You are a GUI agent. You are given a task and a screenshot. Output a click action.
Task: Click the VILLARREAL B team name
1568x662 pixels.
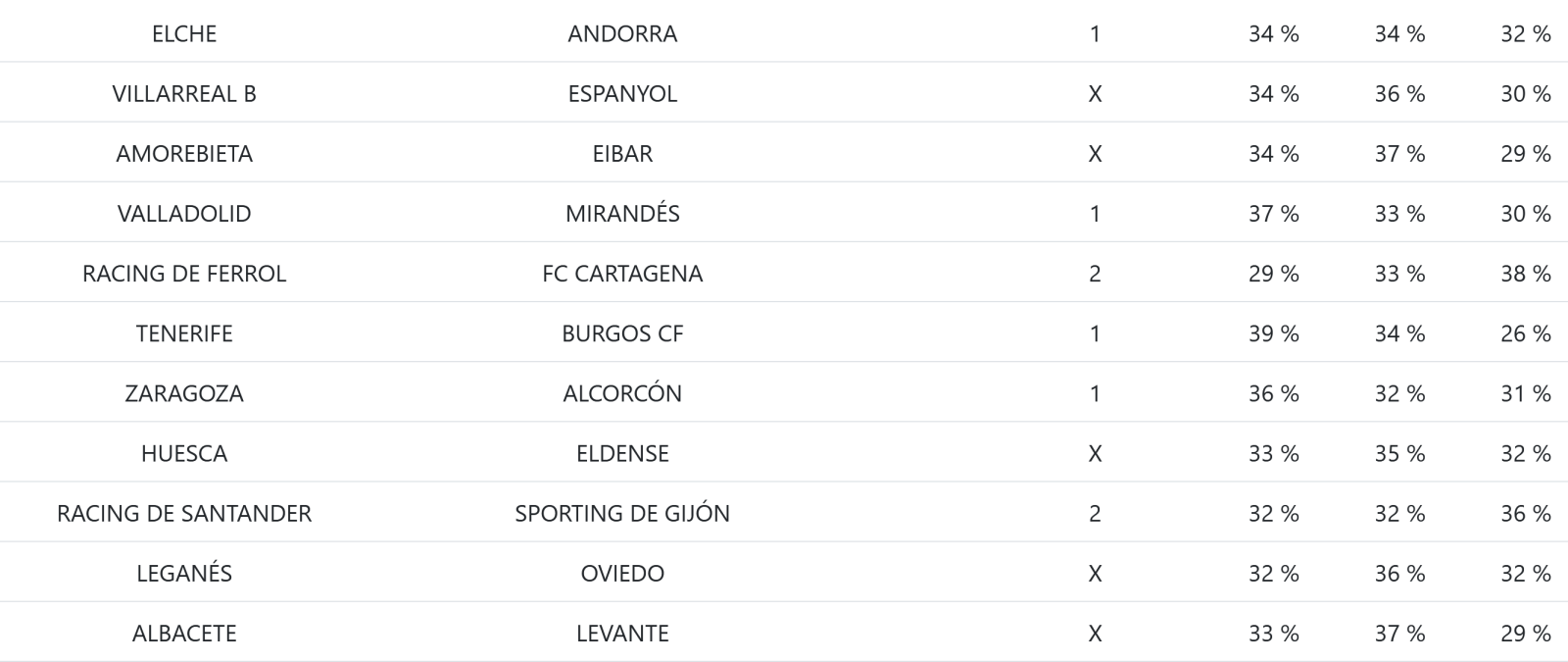pyautogui.click(x=184, y=93)
